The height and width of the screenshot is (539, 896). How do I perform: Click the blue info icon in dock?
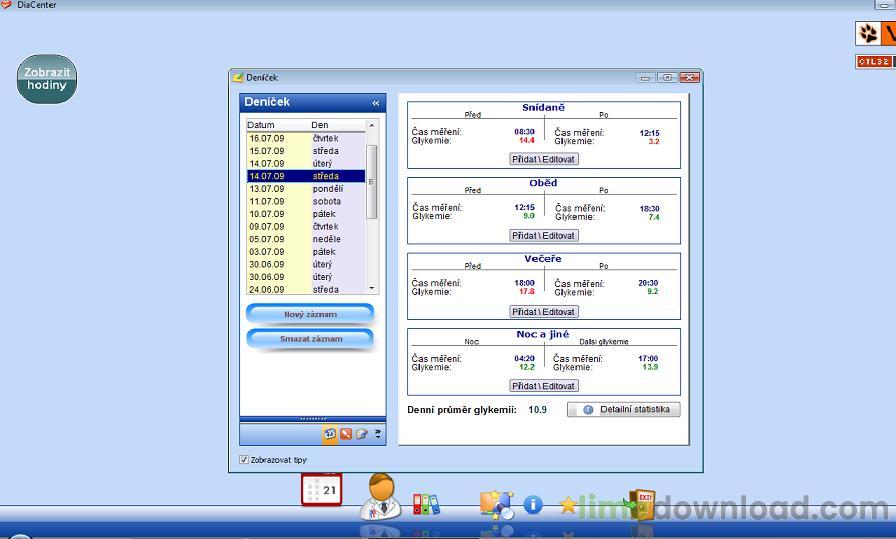point(533,505)
